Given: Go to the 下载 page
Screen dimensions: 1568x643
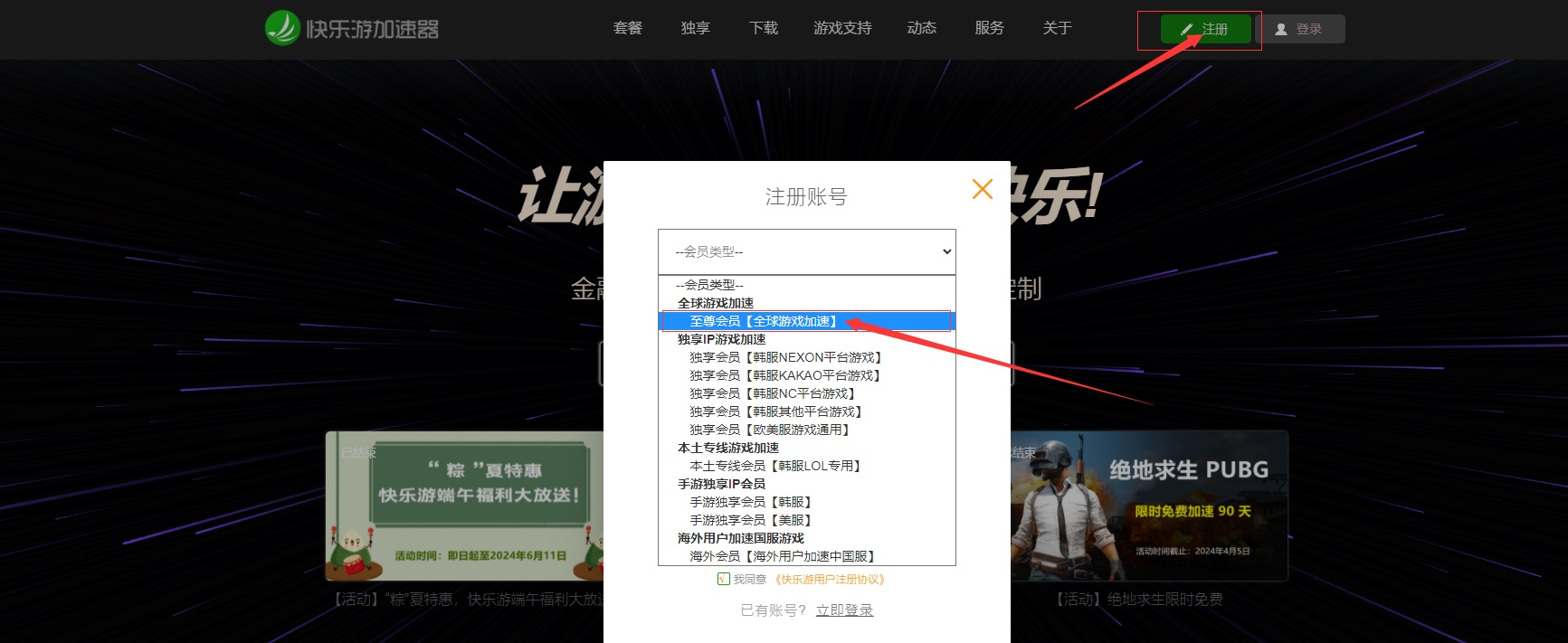Looking at the screenshot, I should [764, 28].
